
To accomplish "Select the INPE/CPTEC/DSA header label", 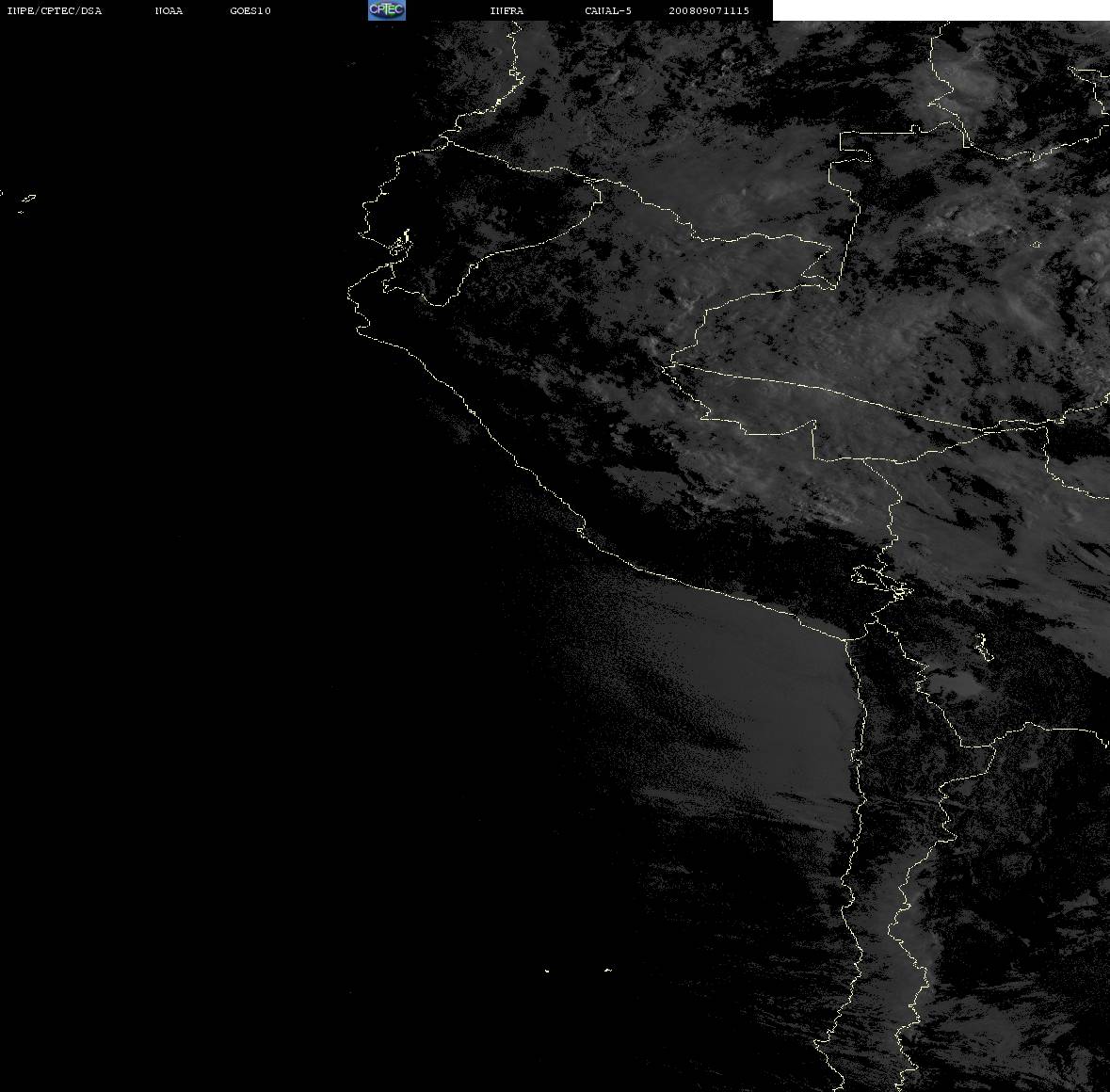I will pyautogui.click(x=55, y=10).
